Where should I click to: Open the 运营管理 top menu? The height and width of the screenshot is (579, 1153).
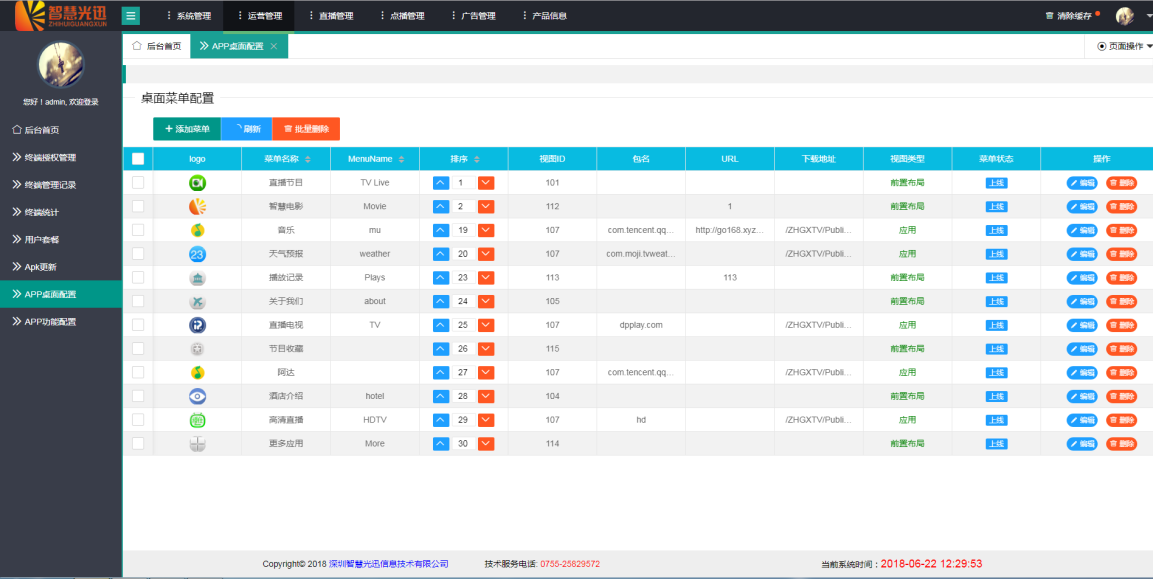pyautogui.click(x=259, y=15)
